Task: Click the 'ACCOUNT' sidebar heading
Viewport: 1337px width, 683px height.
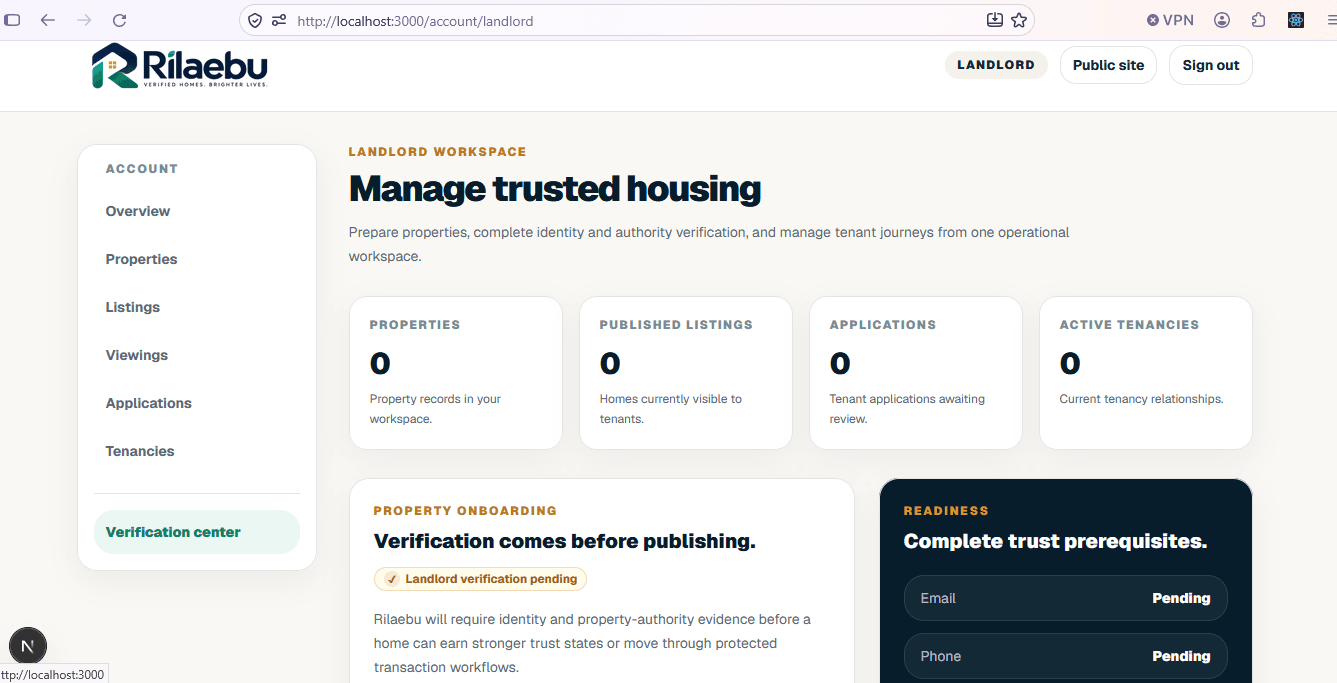Action: point(142,169)
